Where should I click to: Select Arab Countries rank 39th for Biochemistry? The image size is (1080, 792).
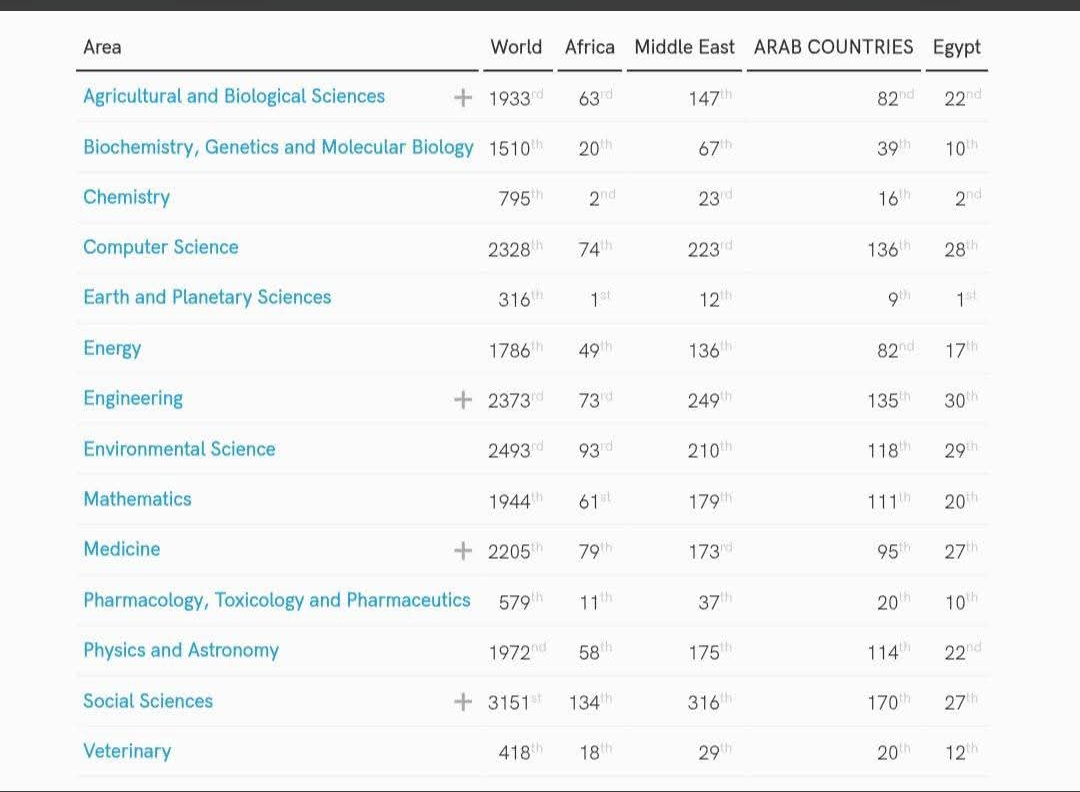coord(894,148)
